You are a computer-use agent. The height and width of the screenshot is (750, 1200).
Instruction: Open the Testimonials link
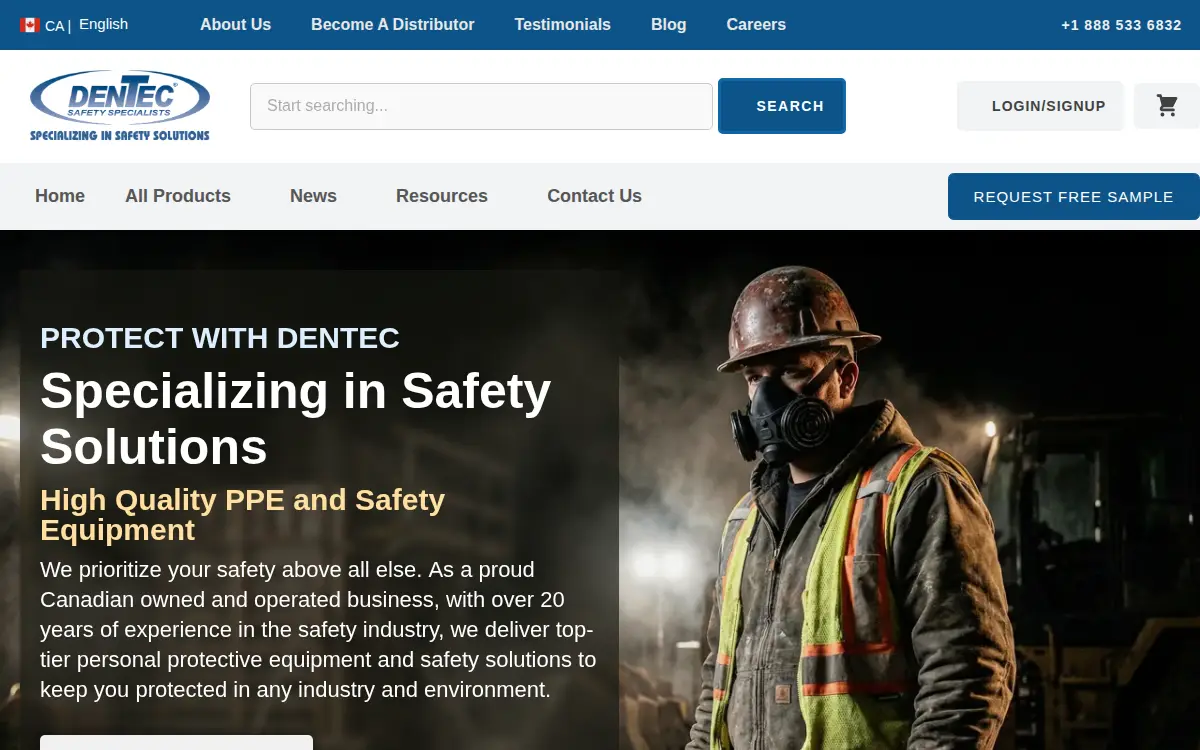click(563, 25)
